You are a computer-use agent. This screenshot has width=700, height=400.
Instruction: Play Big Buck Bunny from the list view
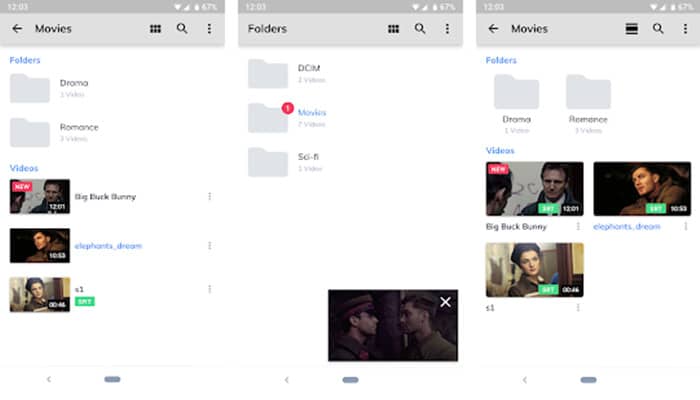point(40,196)
